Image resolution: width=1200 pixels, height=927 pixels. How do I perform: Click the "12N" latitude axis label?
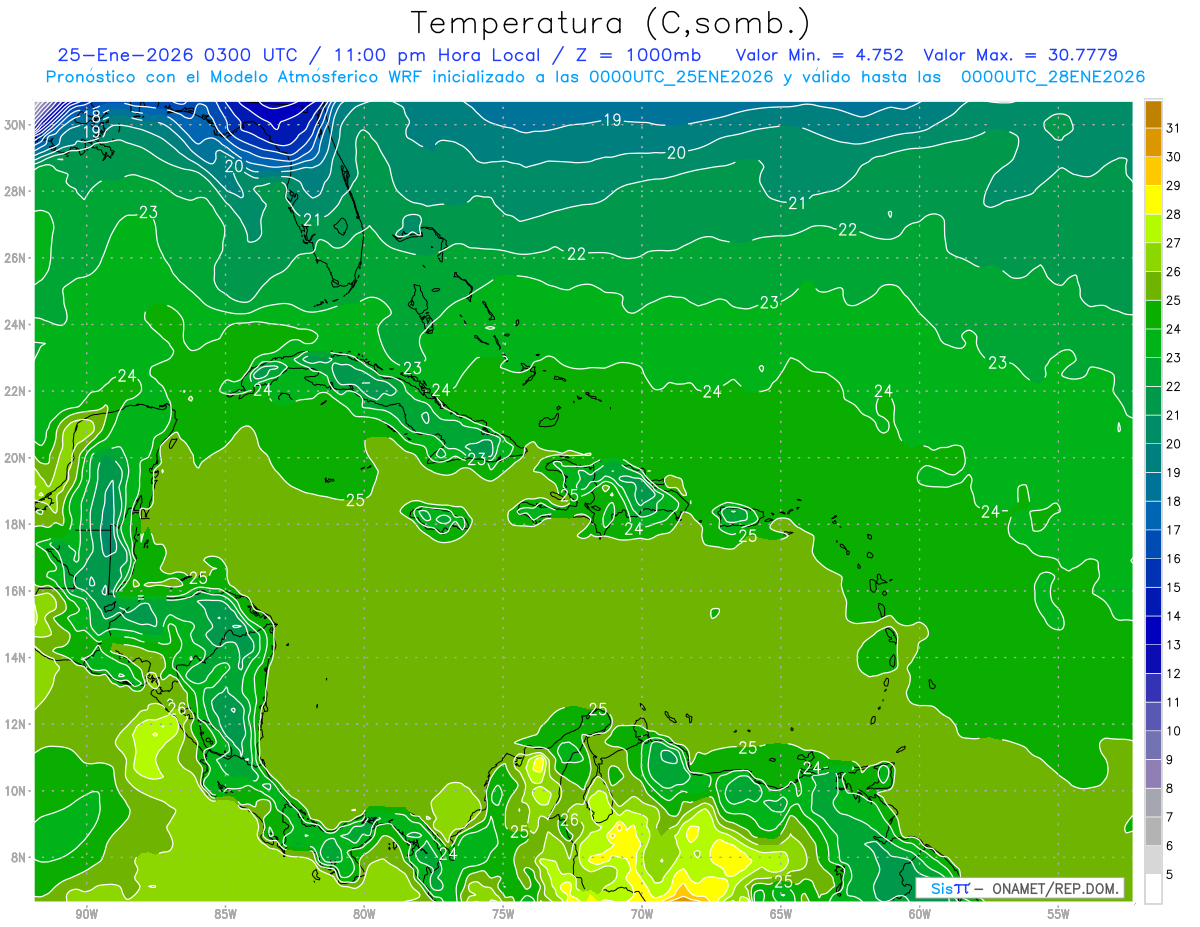16,724
